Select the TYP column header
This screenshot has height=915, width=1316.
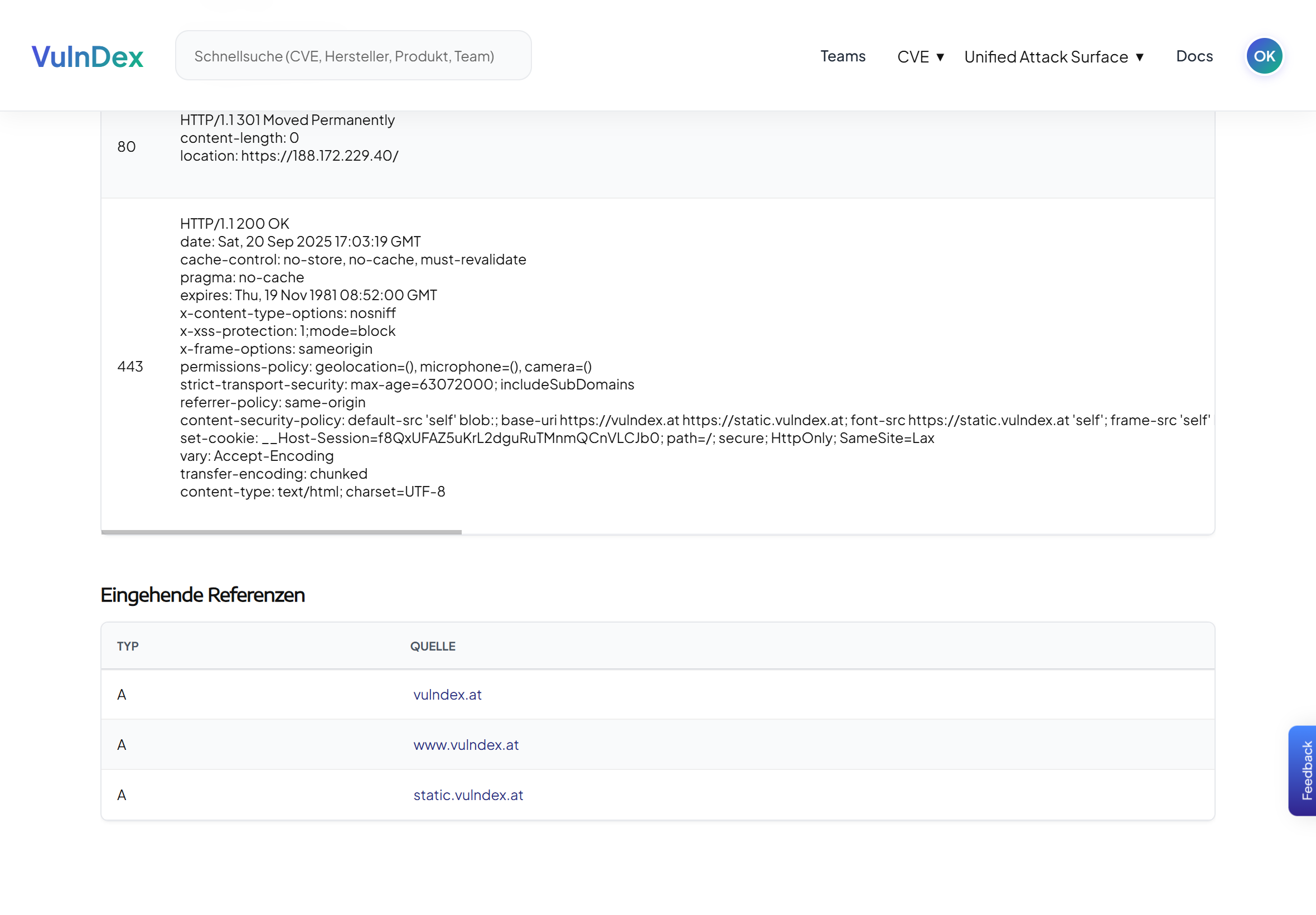point(127,646)
